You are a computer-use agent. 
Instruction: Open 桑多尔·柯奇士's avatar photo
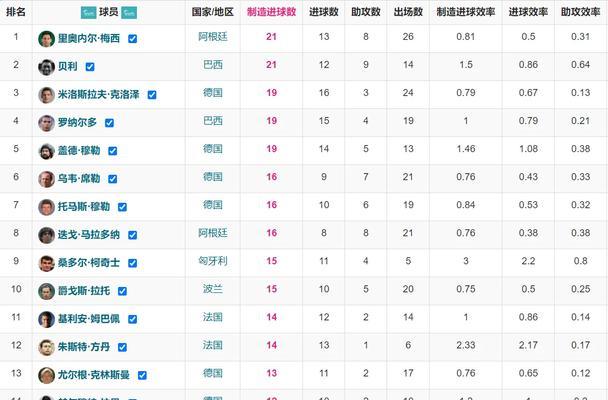47,263
